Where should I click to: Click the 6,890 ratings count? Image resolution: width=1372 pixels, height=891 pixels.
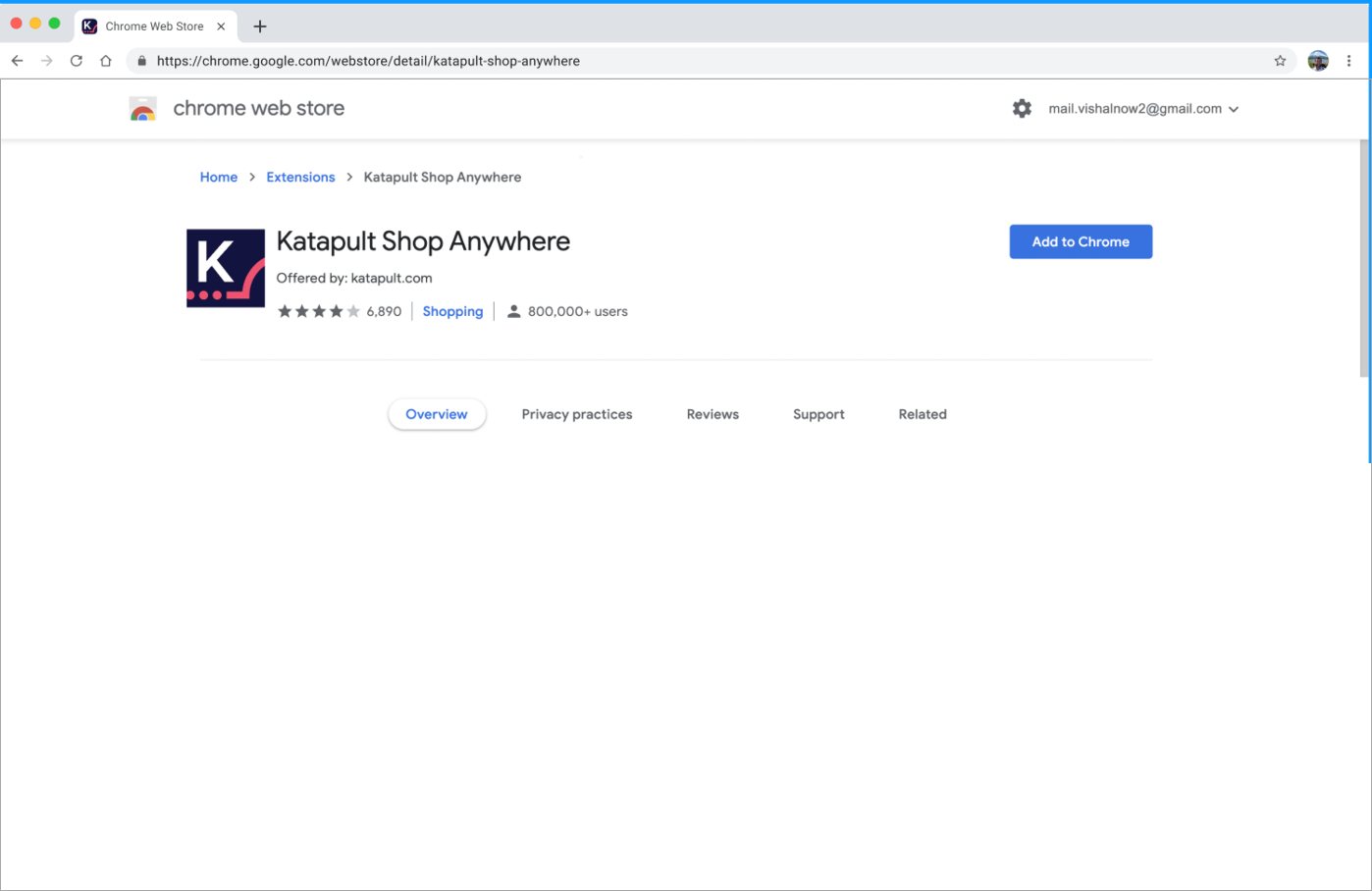(x=384, y=311)
